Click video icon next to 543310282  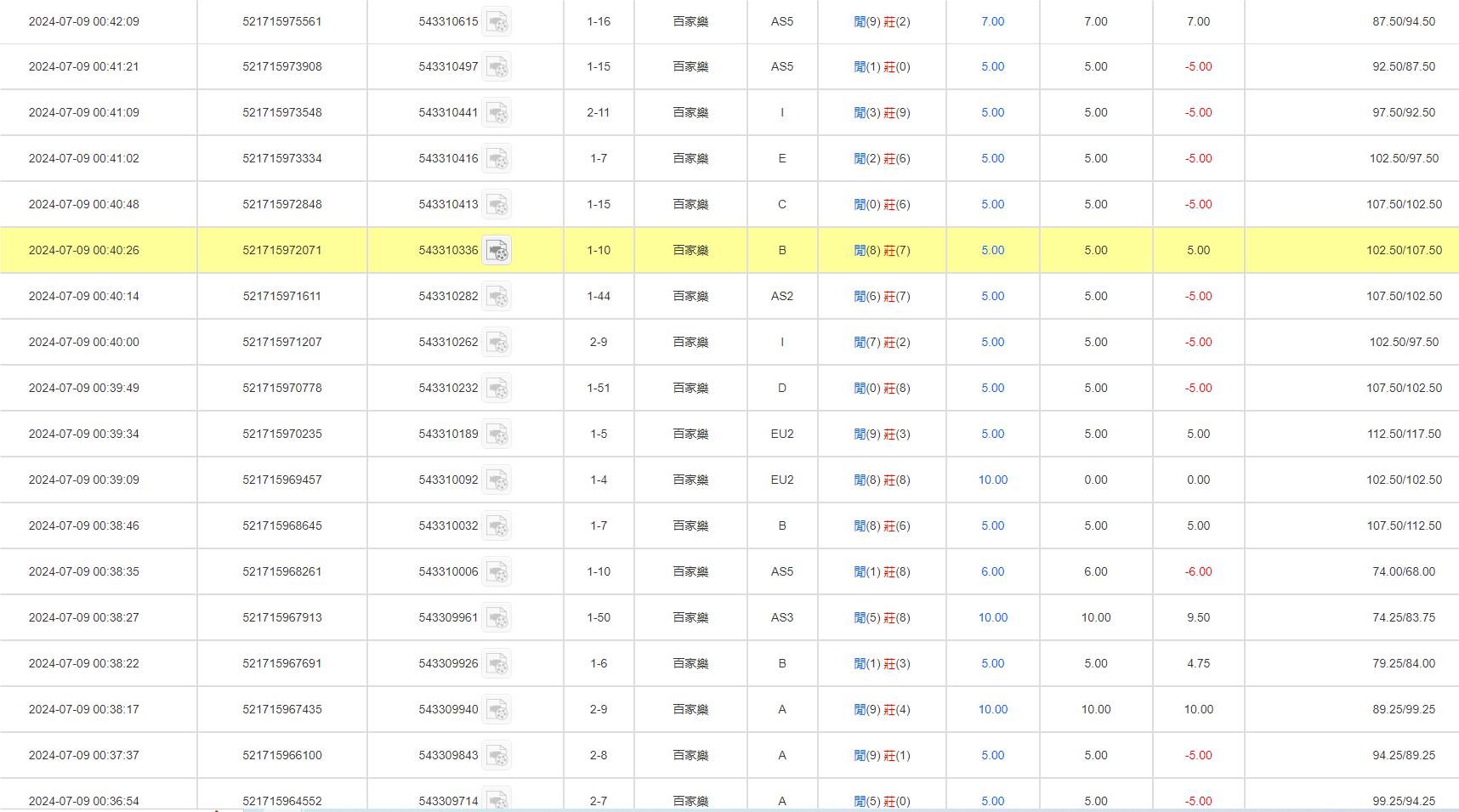(497, 297)
